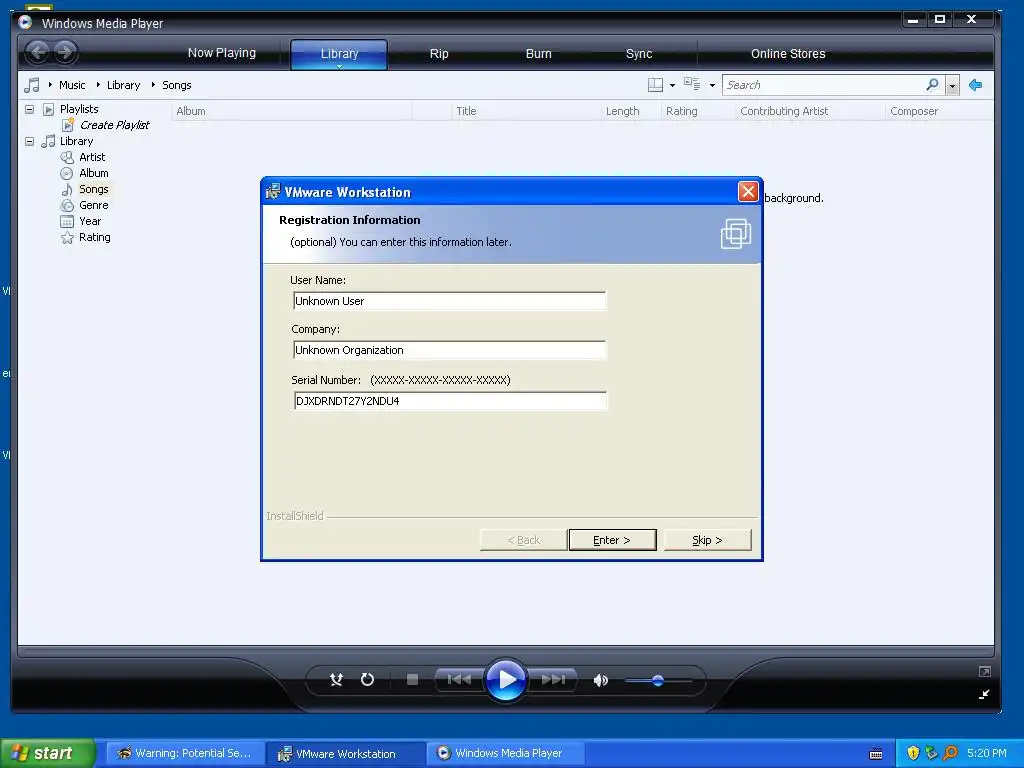This screenshot has height=768, width=1024.
Task: Switch to Warning: Potential Se... taskbar item
Action: click(185, 753)
